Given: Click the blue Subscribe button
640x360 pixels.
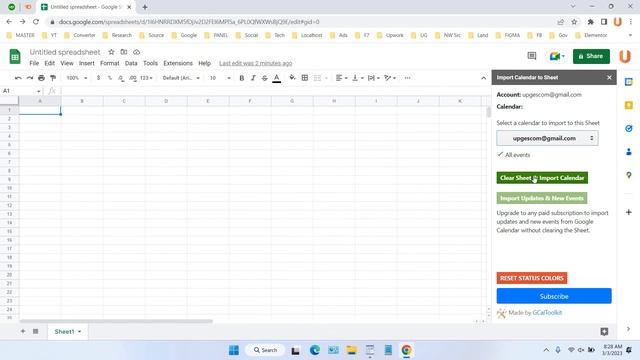Looking at the screenshot, I should 554,296.
